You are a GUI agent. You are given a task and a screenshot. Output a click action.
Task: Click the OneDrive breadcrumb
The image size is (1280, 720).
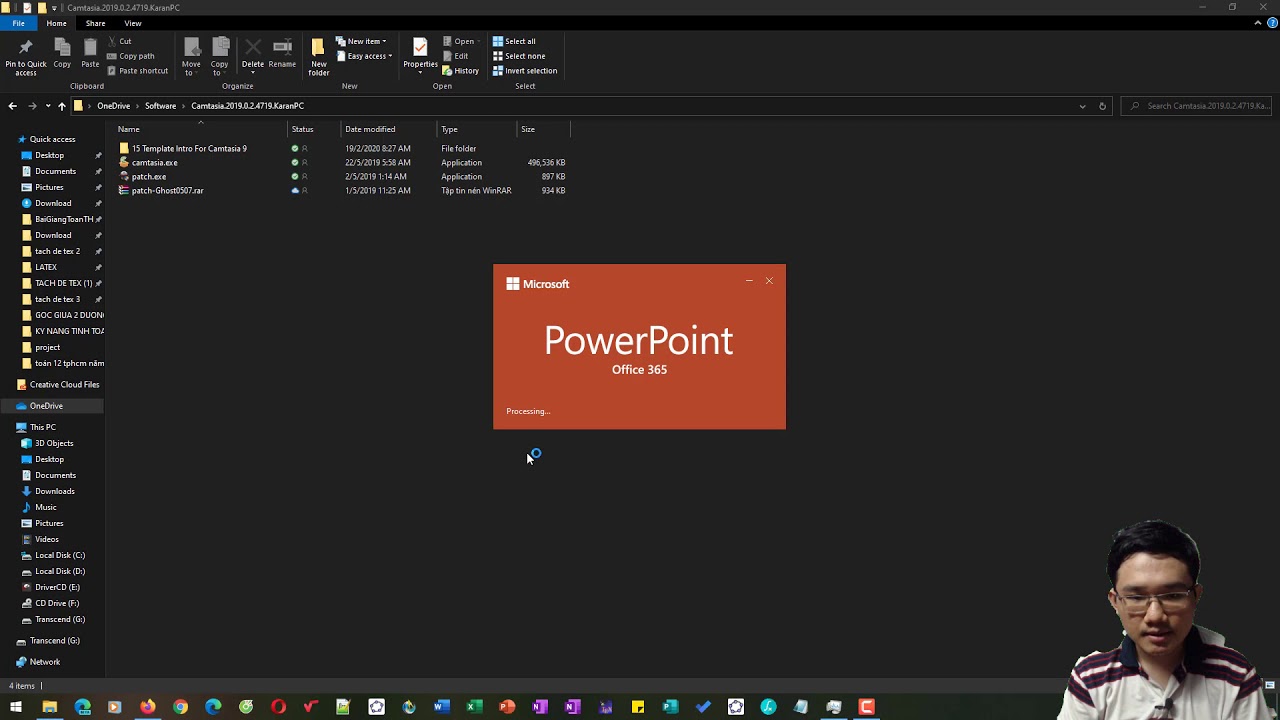[x=113, y=106]
